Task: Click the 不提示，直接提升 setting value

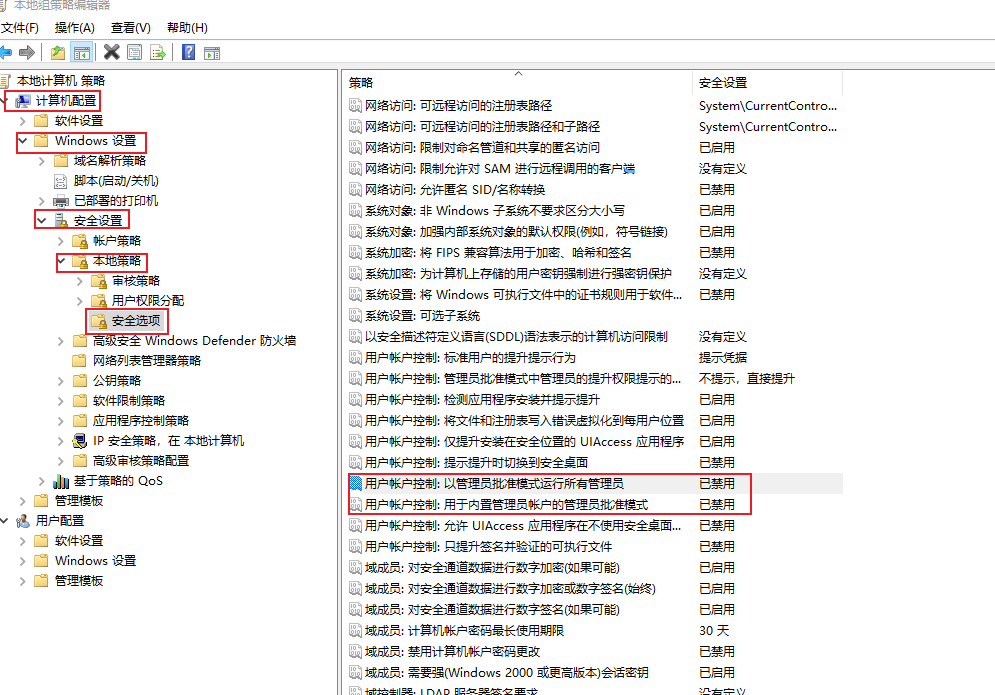Action: point(746,379)
